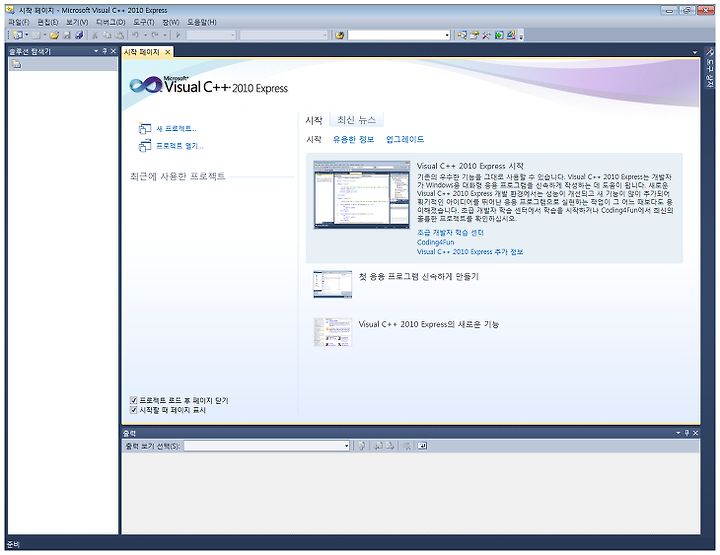720x555 pixels.
Task: Click Visual C++ 2010 Express의 새로운 기능 thumbnail
Action: [x=332, y=332]
